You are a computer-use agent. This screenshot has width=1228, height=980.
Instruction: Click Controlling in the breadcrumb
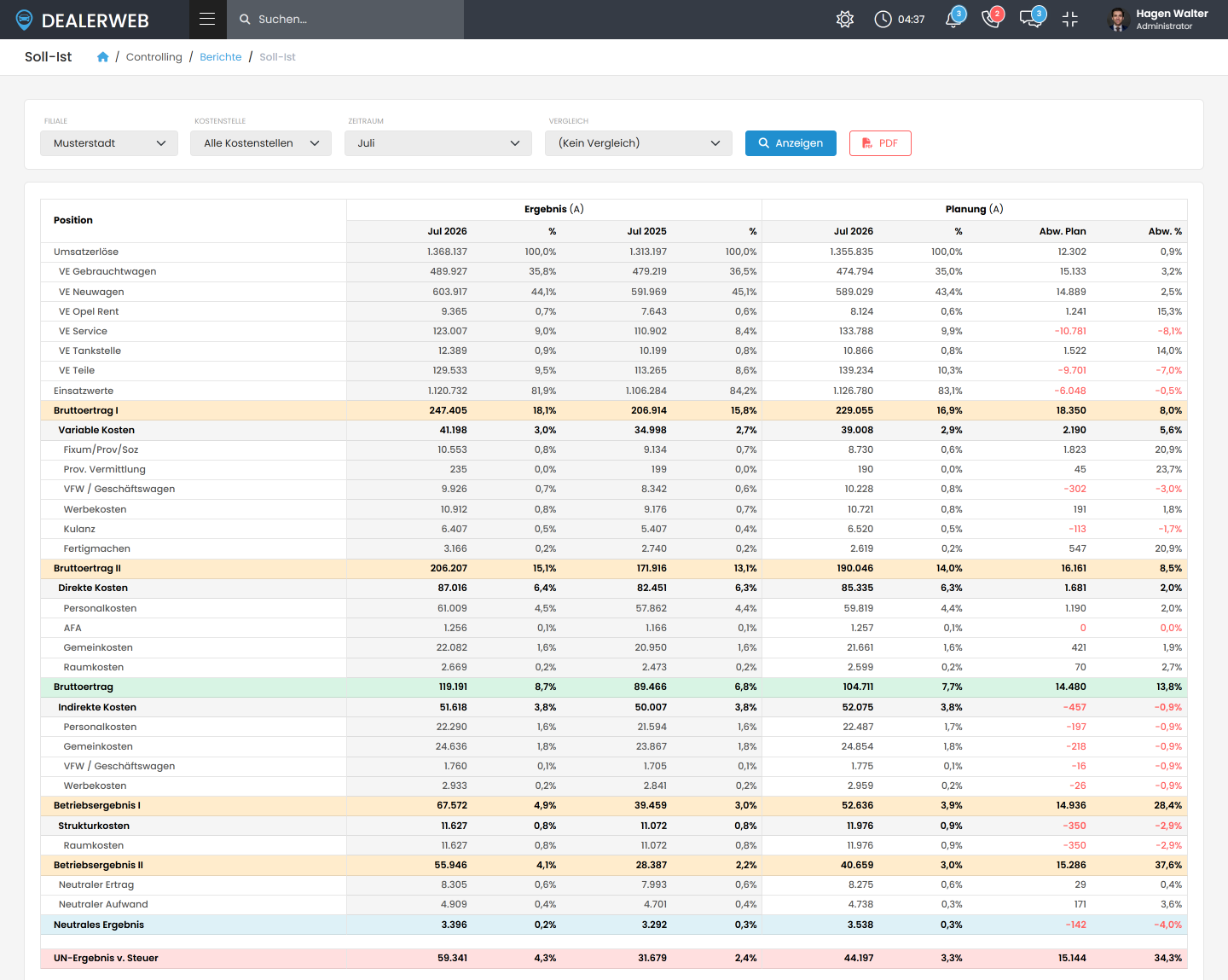point(154,57)
